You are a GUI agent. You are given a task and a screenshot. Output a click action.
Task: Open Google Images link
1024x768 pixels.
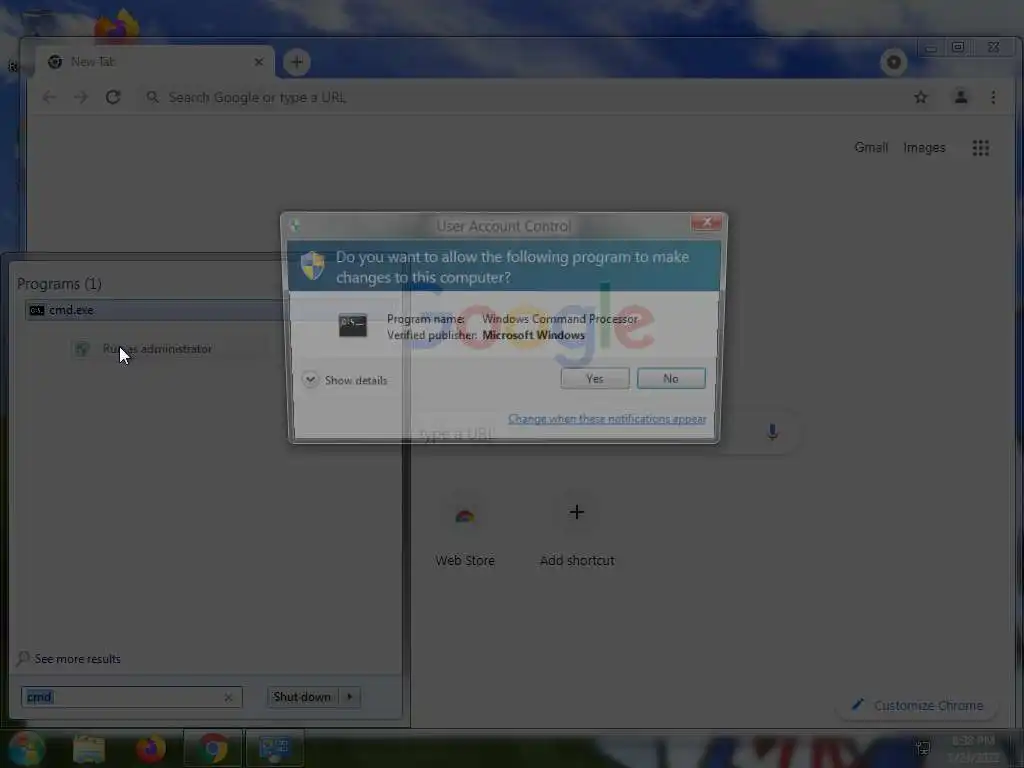coord(924,148)
